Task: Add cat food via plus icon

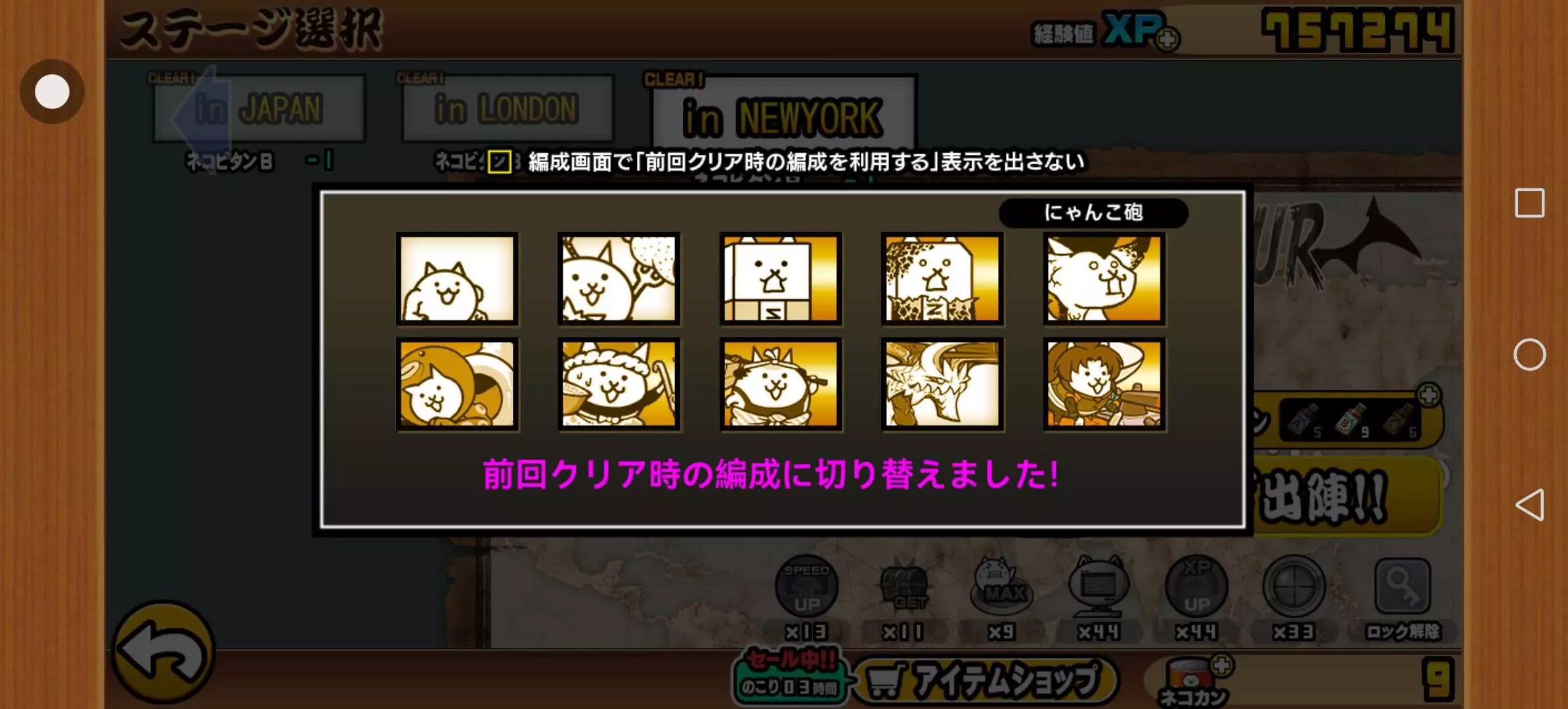Action: coord(1221,666)
